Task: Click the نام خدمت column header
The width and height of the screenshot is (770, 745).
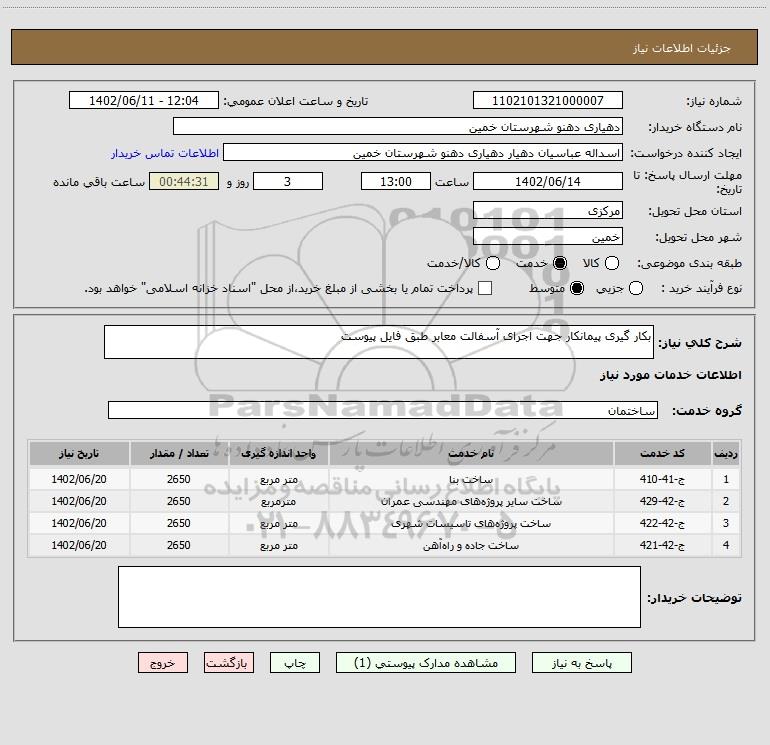Action: pyautogui.click(x=471, y=453)
